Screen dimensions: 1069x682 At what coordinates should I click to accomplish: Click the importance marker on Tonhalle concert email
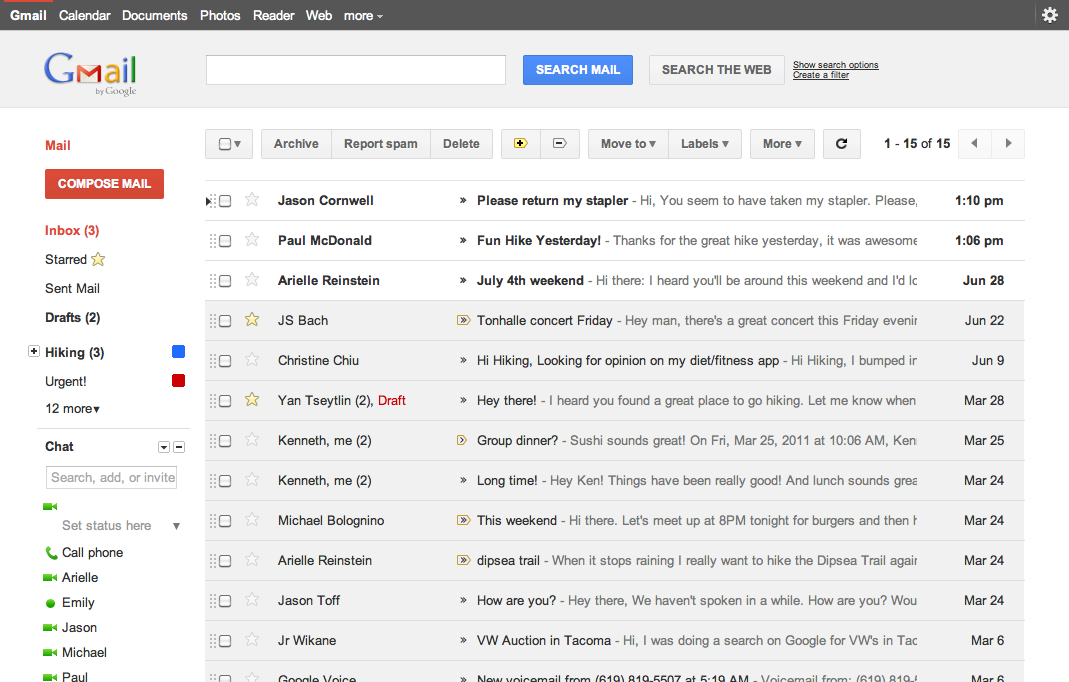(x=463, y=320)
